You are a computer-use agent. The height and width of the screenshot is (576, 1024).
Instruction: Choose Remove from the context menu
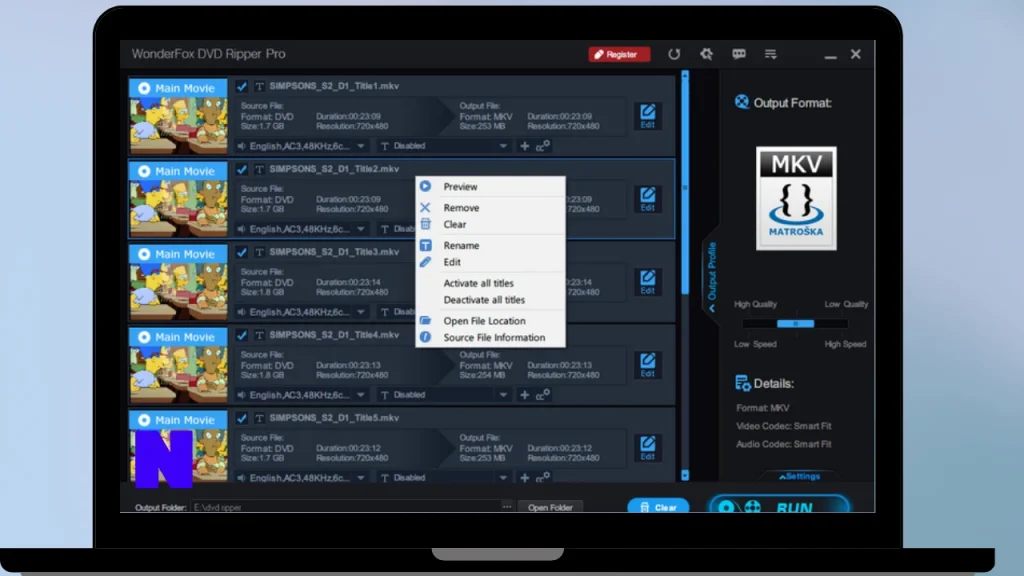pos(490,208)
